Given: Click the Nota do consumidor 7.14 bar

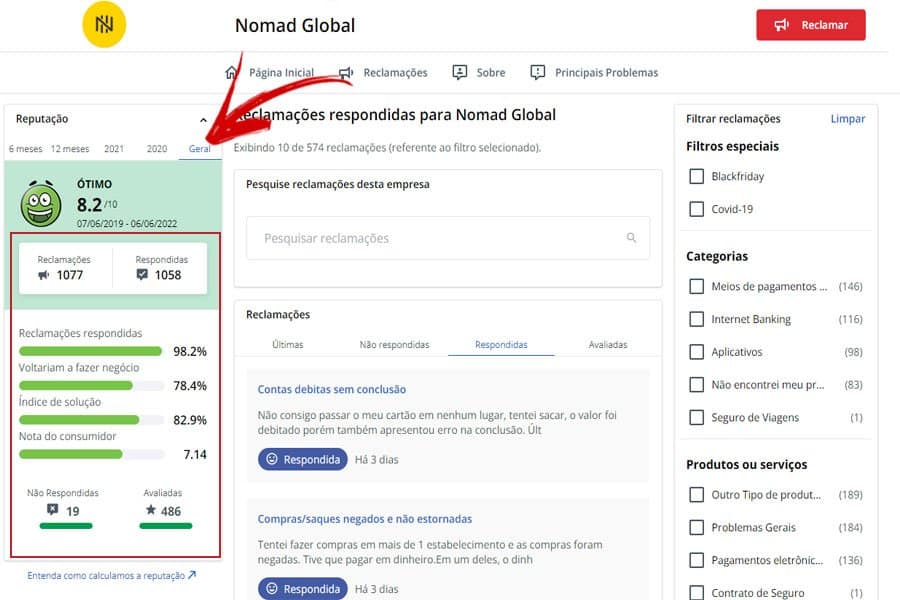Looking at the screenshot, I should tap(91, 454).
